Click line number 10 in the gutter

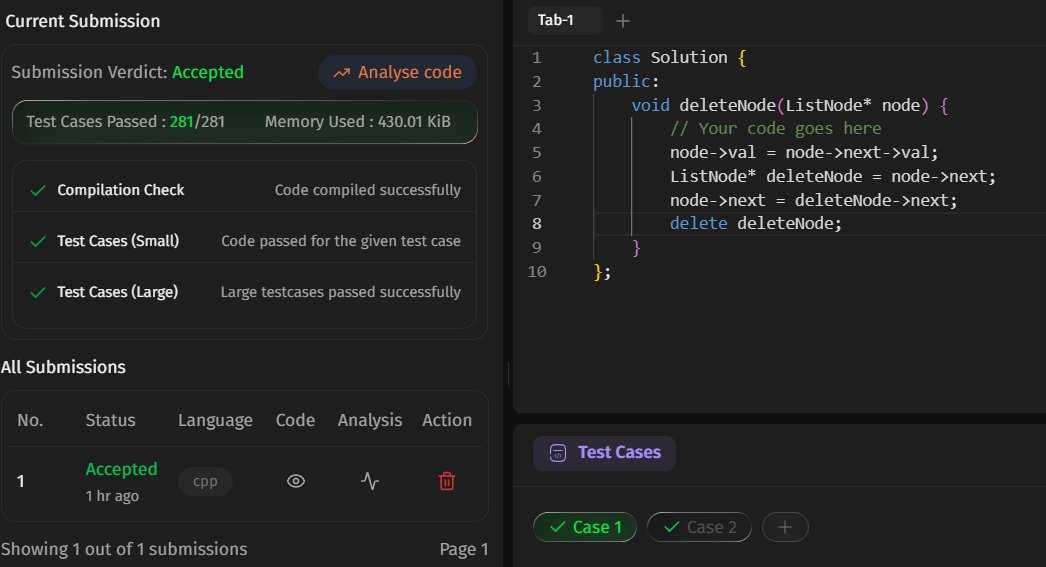click(537, 271)
